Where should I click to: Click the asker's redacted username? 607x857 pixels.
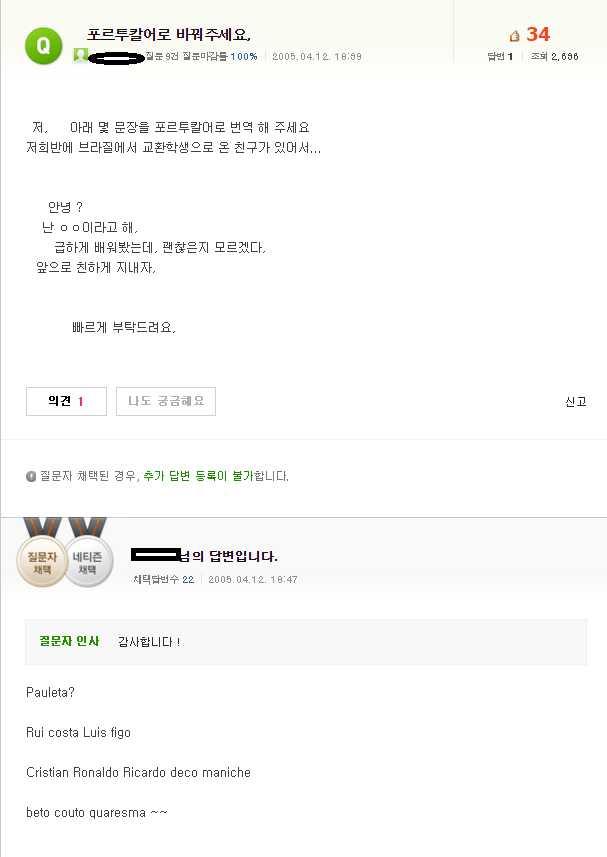(x=116, y=57)
